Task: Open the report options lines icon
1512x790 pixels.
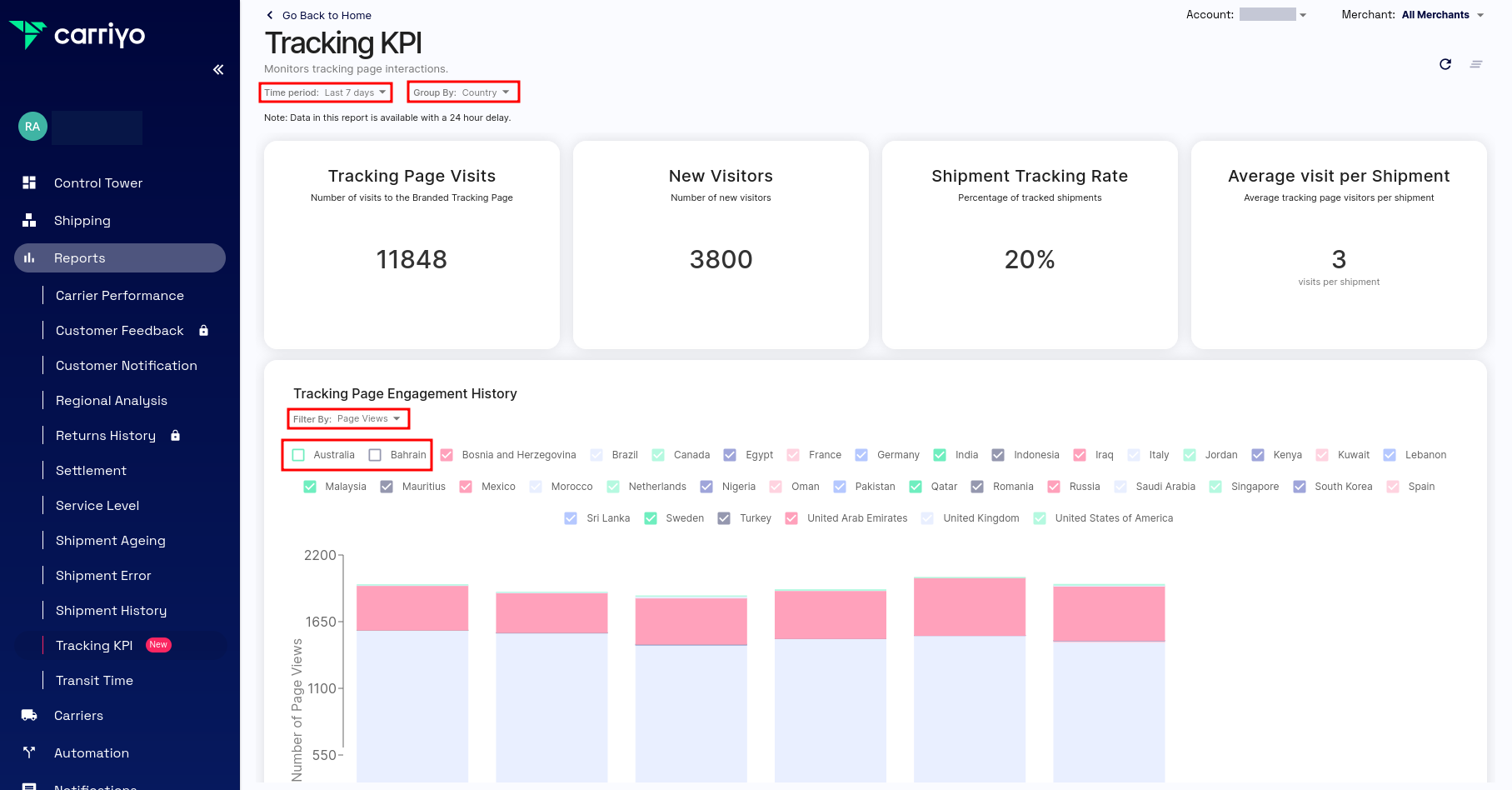Action: pos(1476,64)
